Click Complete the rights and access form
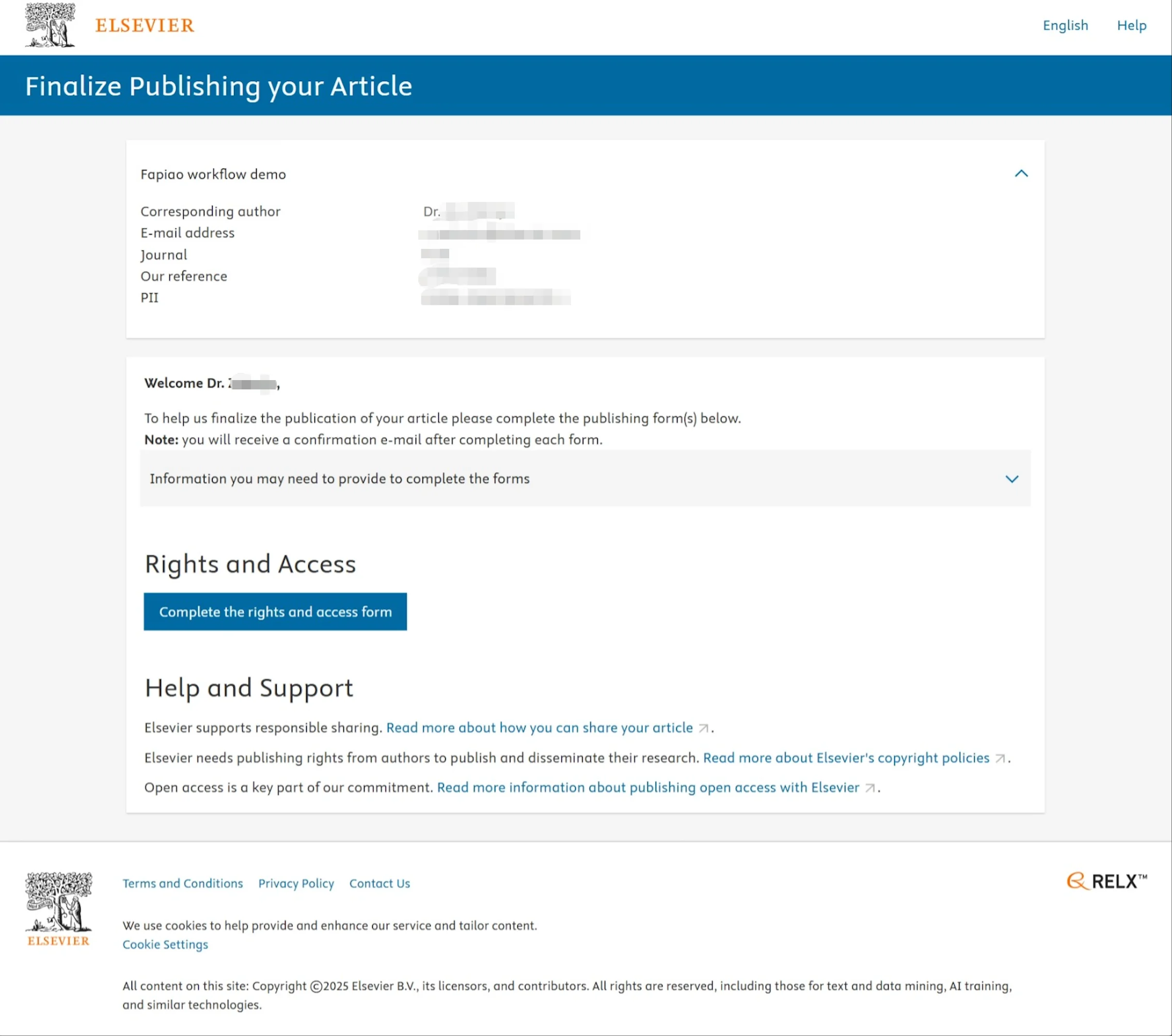This screenshot has width=1172, height=1036. coord(275,611)
